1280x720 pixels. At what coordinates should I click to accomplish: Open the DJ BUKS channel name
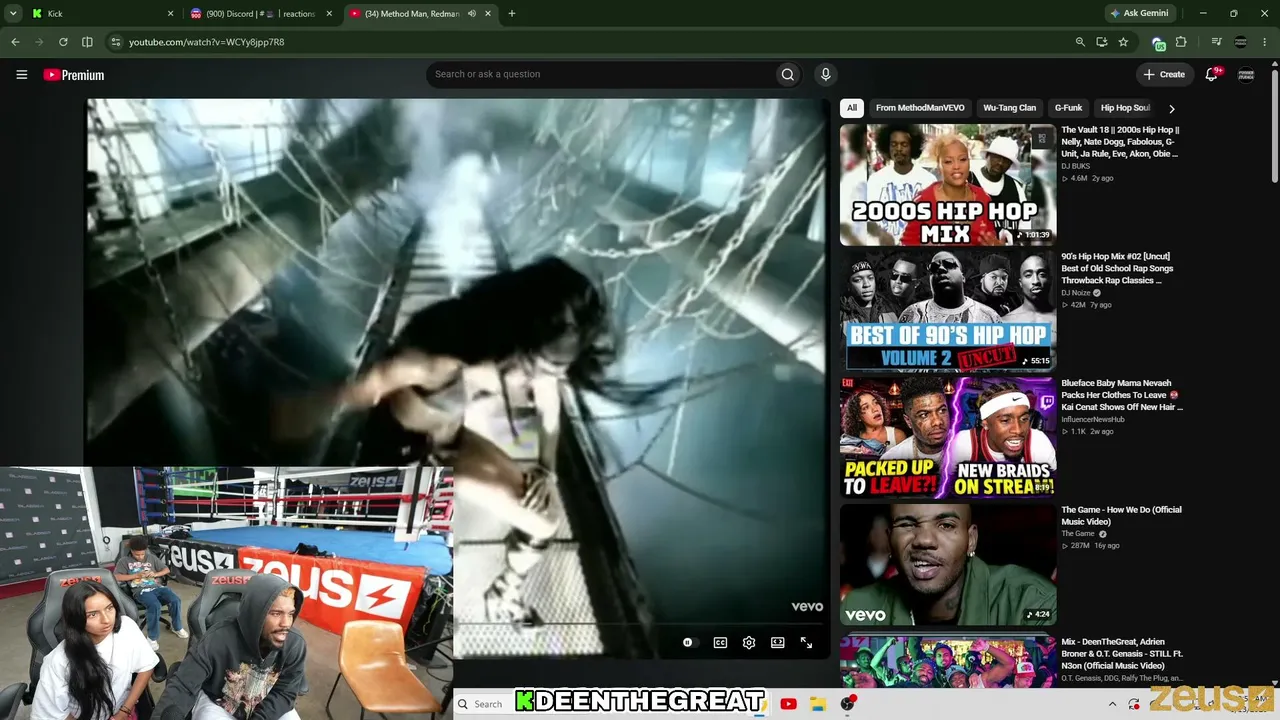pyautogui.click(x=1076, y=166)
